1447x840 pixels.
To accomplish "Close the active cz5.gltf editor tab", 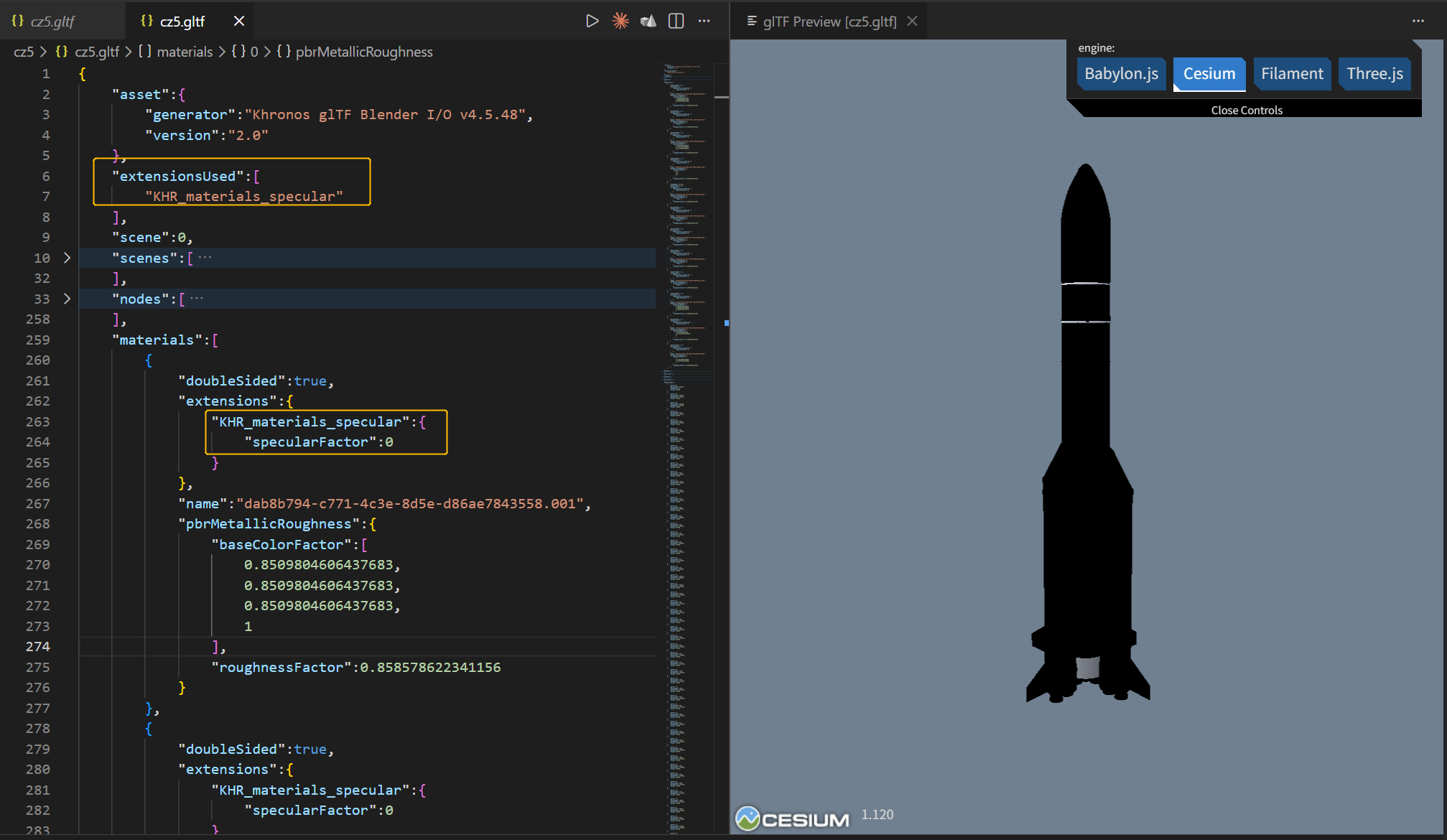I will (239, 21).
